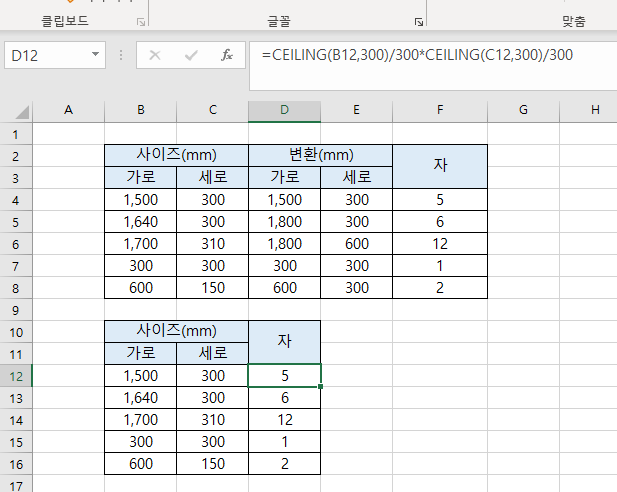This screenshot has height=492, width=617.
Task: Click the 자 header cell in column D
Action: (x=284, y=342)
